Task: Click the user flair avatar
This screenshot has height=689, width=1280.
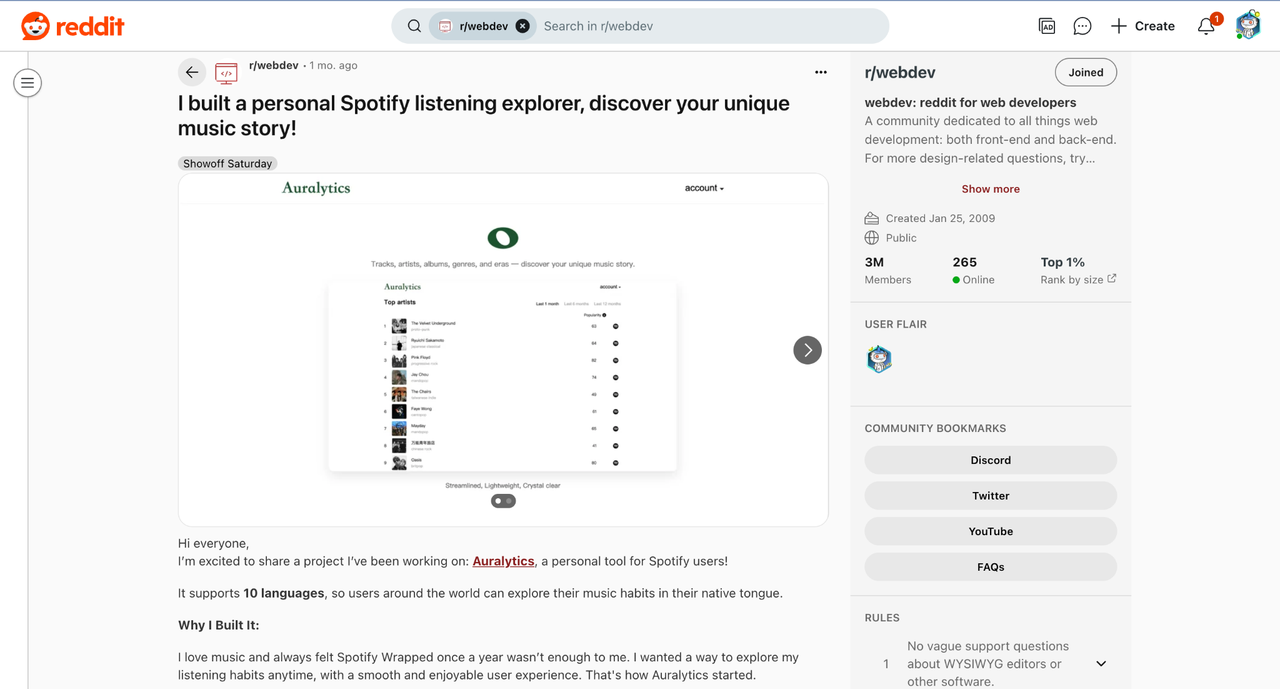Action: 879,359
